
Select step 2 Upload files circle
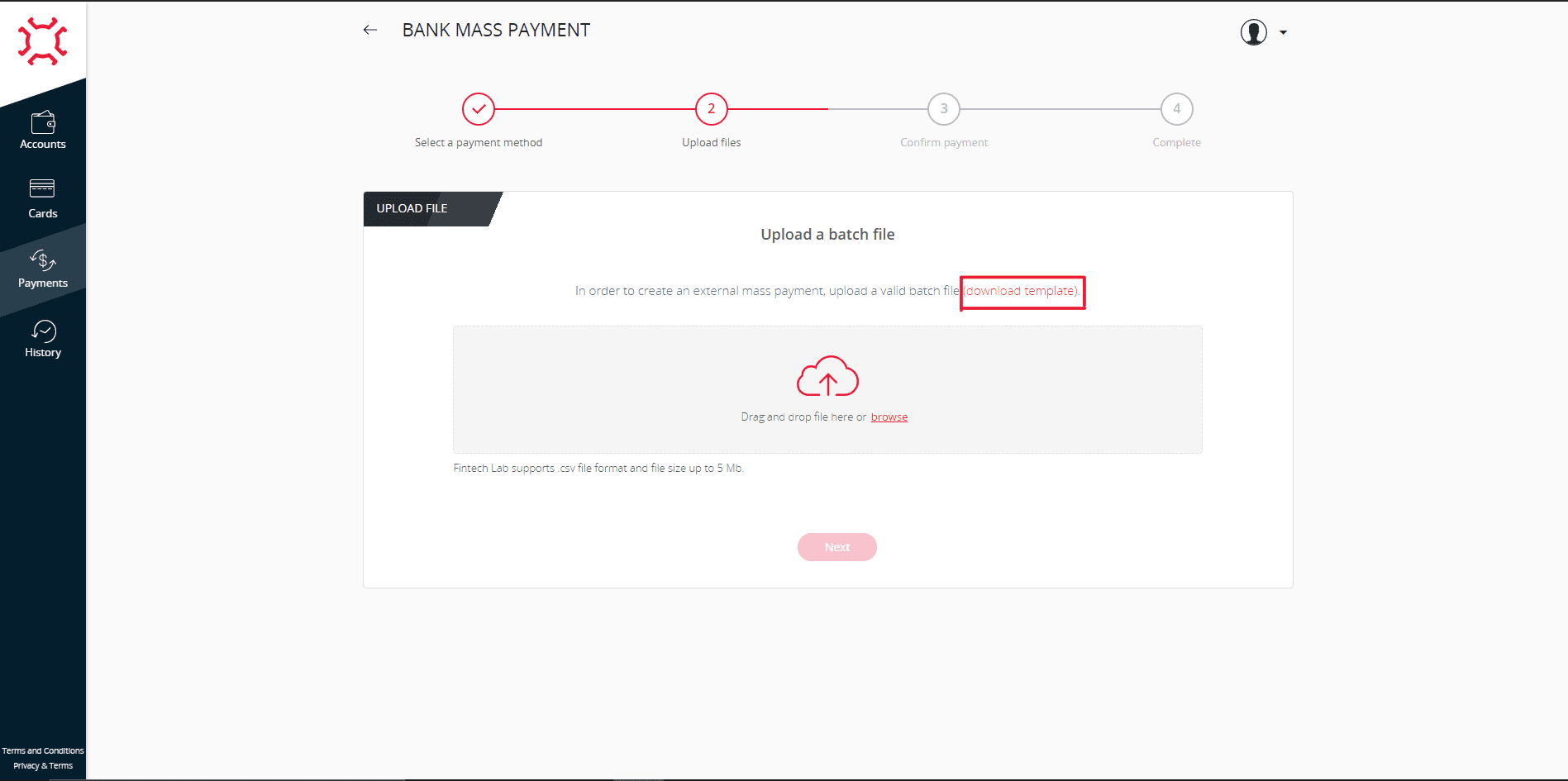[x=711, y=109]
